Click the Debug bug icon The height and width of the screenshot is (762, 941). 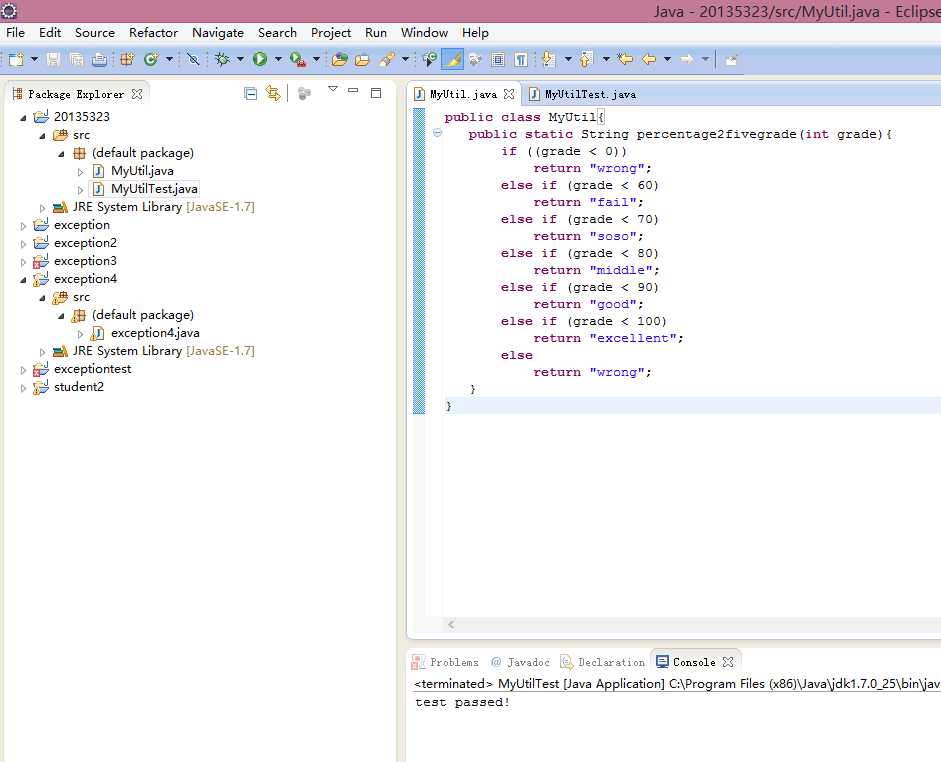[222, 59]
